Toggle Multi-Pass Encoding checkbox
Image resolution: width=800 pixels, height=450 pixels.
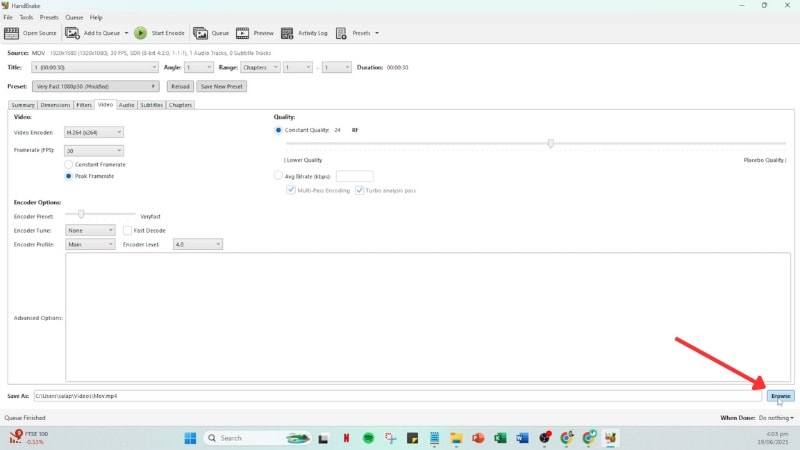click(x=291, y=190)
